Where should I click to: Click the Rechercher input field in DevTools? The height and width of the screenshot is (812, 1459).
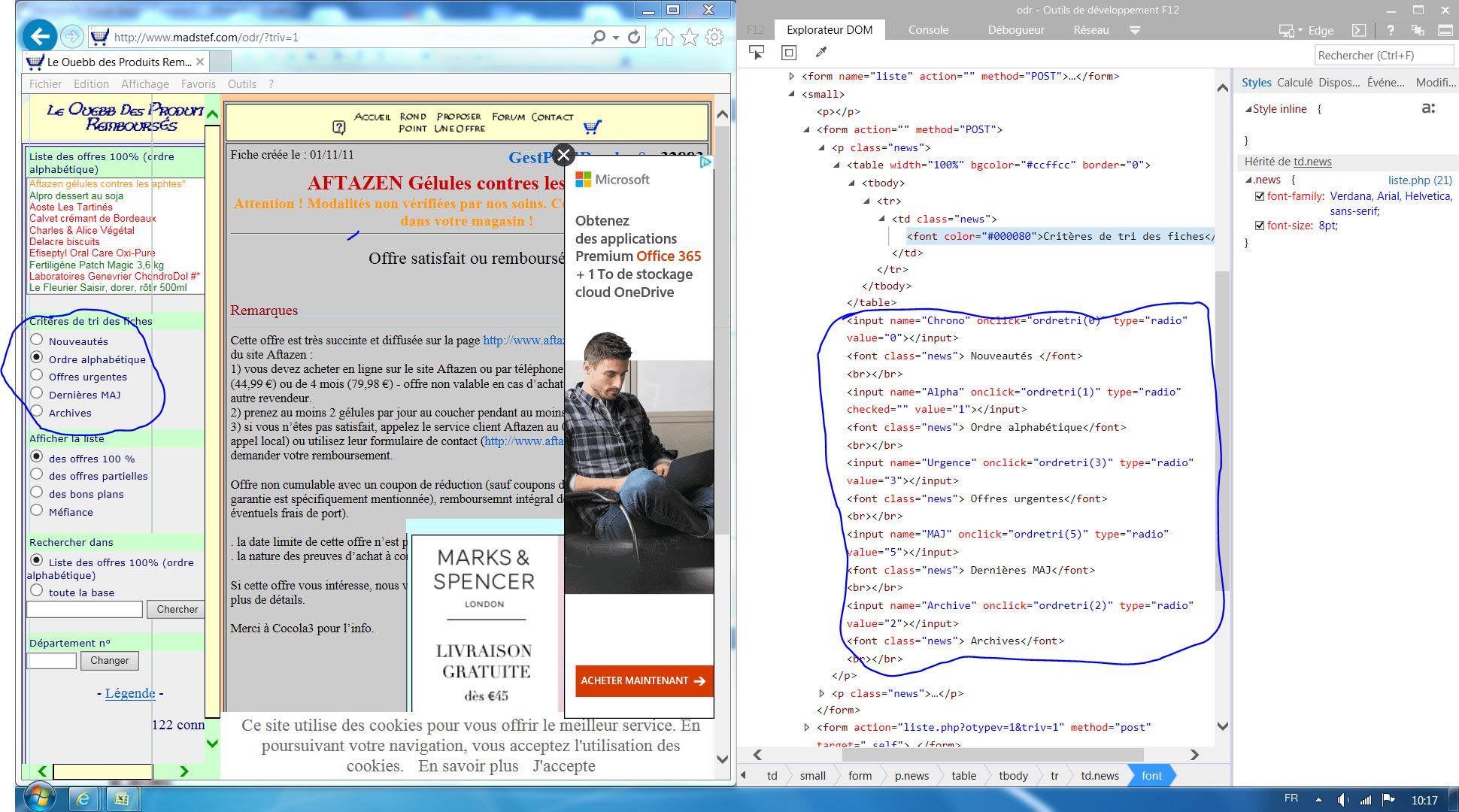1383,56
